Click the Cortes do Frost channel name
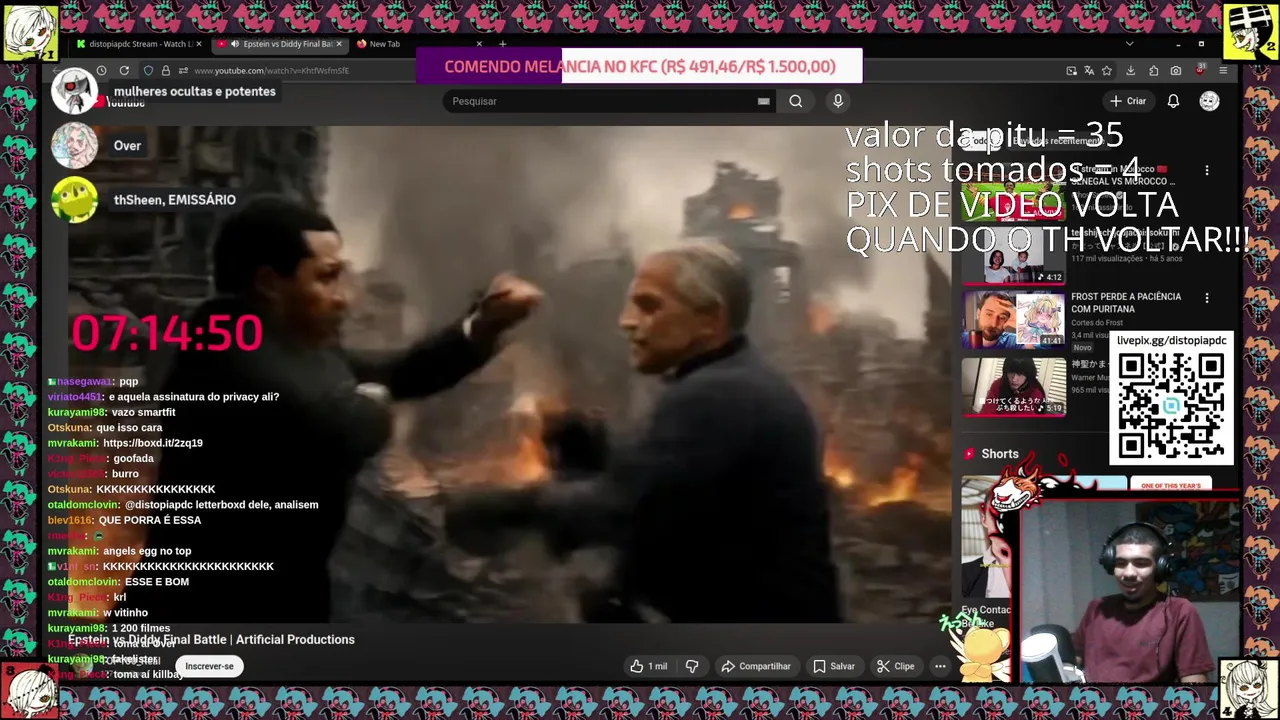1280x720 pixels. [1096, 322]
